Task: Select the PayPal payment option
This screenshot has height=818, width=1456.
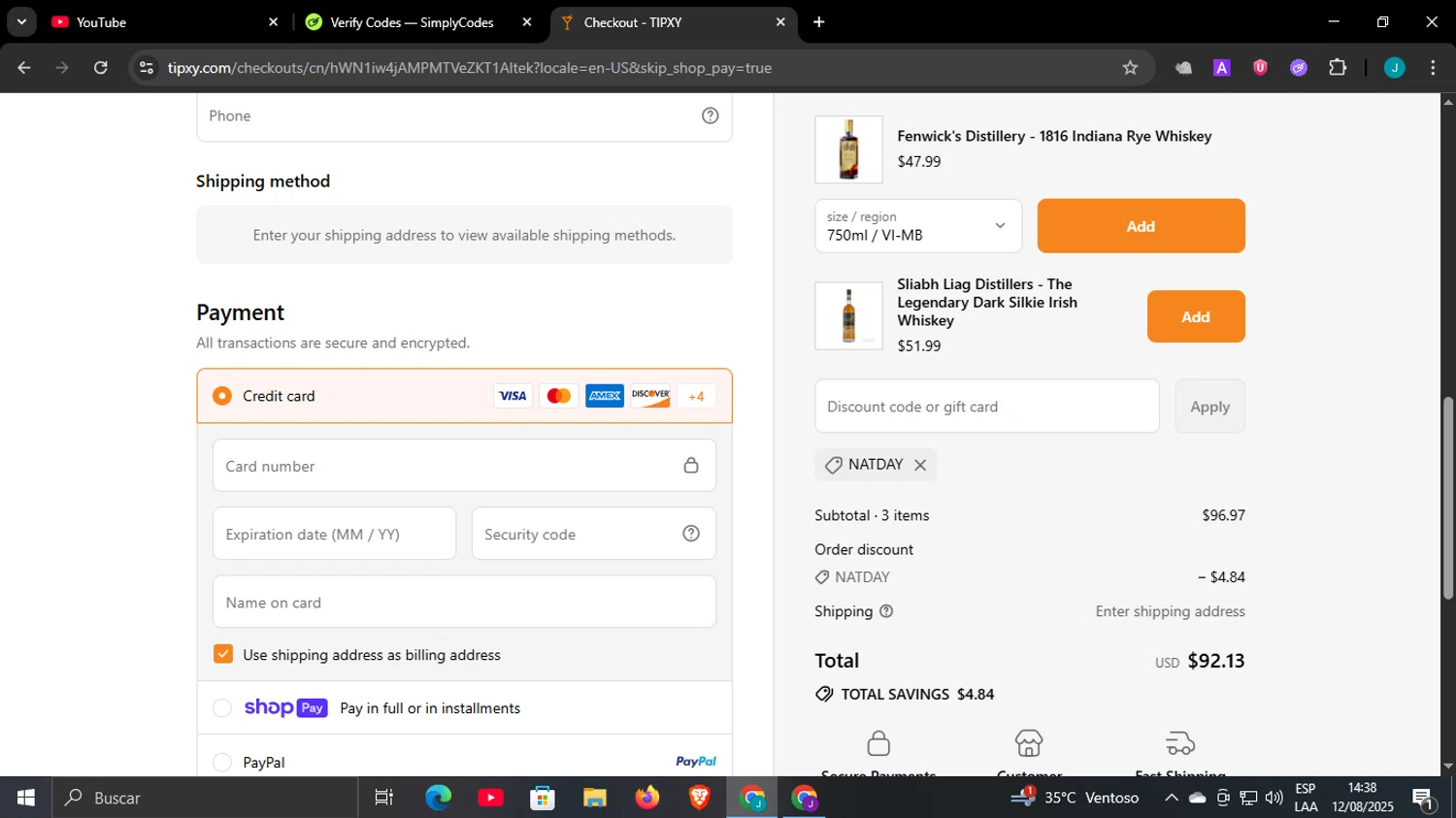Action: pos(222,763)
